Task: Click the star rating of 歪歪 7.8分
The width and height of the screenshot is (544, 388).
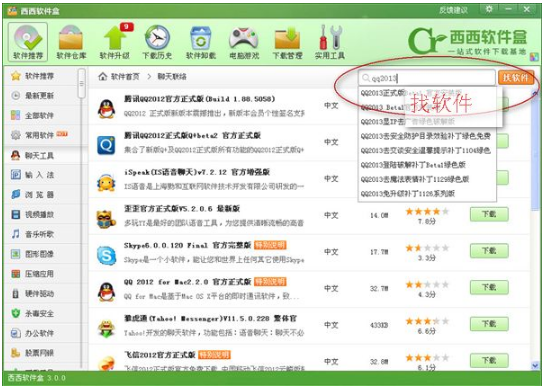Action: coord(427,211)
